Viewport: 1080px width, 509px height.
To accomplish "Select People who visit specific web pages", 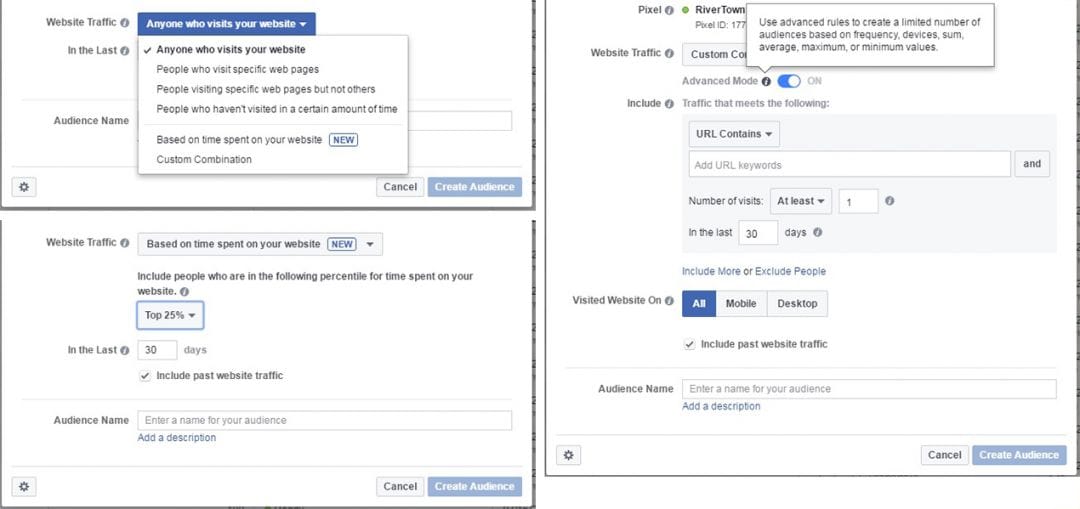I will (x=238, y=70).
